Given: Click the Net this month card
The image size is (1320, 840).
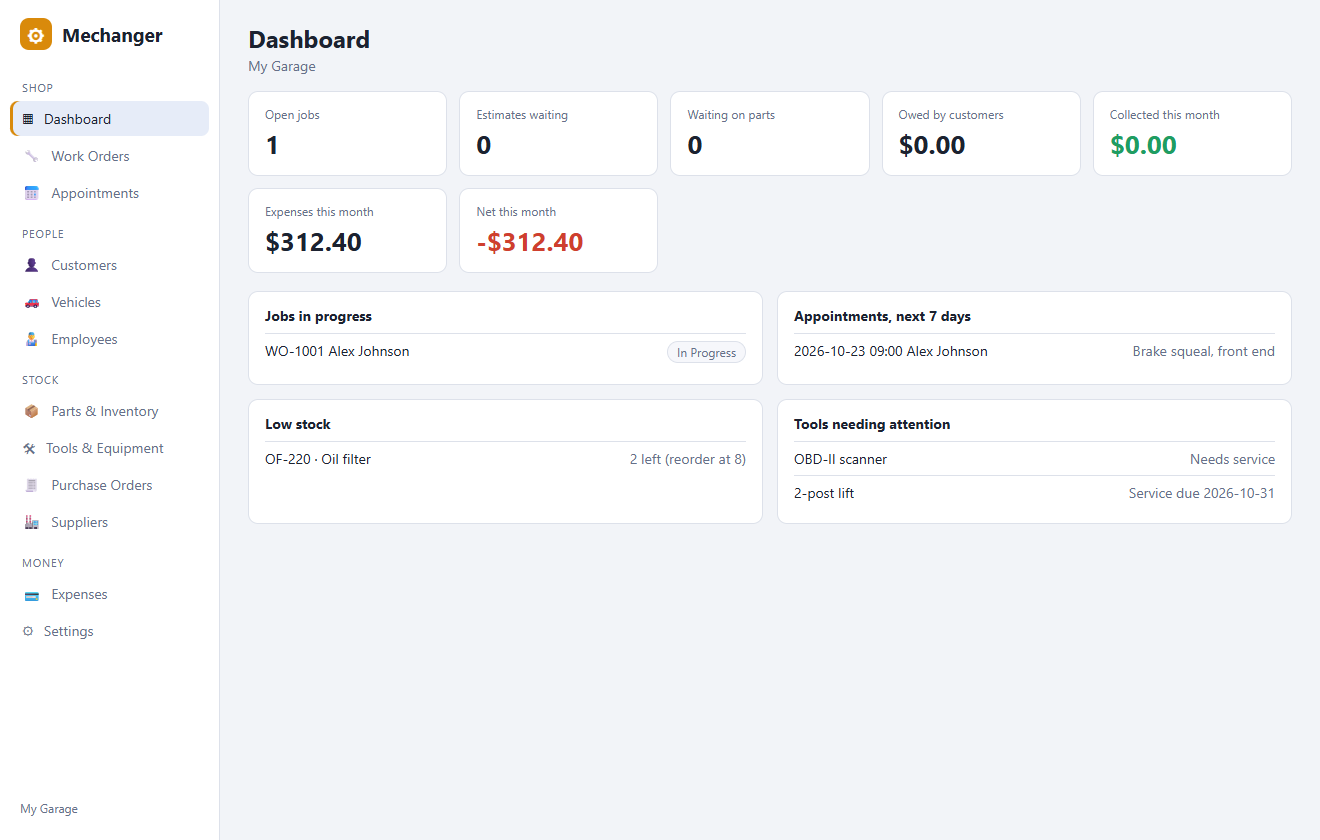Looking at the screenshot, I should 558,231.
